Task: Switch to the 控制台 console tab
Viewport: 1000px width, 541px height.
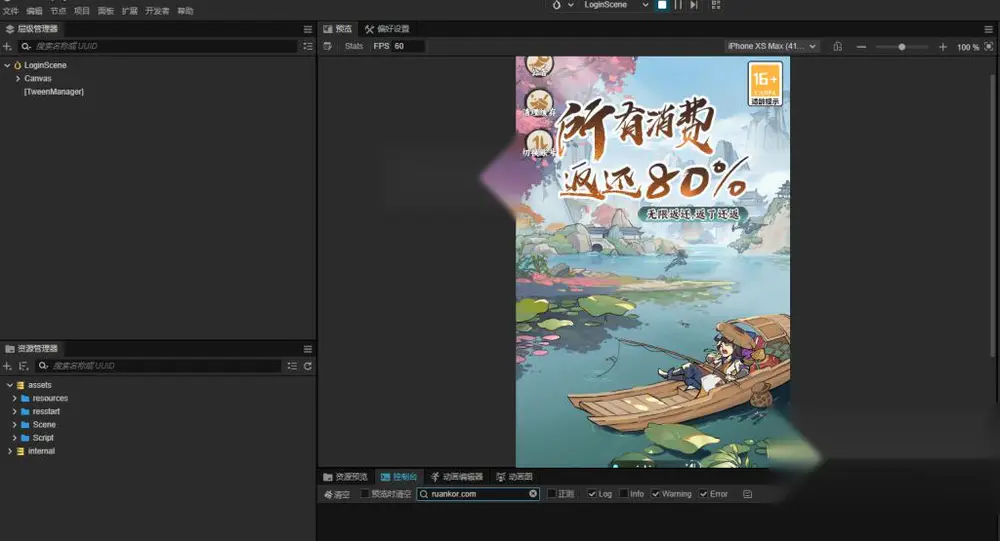Action: [x=399, y=477]
